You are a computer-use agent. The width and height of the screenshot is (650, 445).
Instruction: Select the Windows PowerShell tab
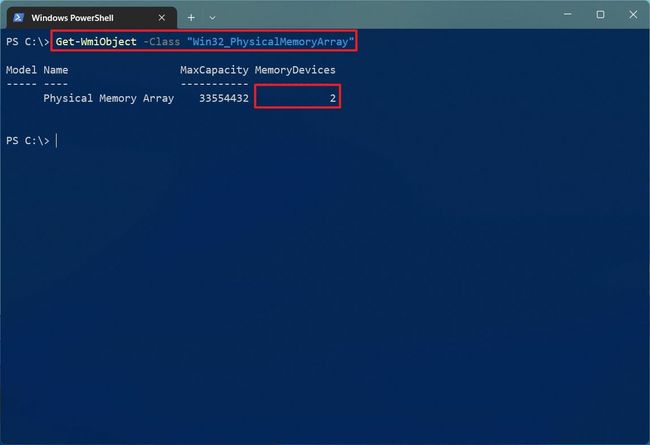click(92, 18)
